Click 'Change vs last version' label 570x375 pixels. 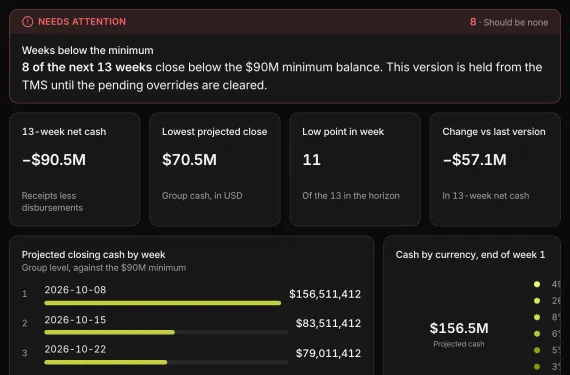[x=494, y=132]
